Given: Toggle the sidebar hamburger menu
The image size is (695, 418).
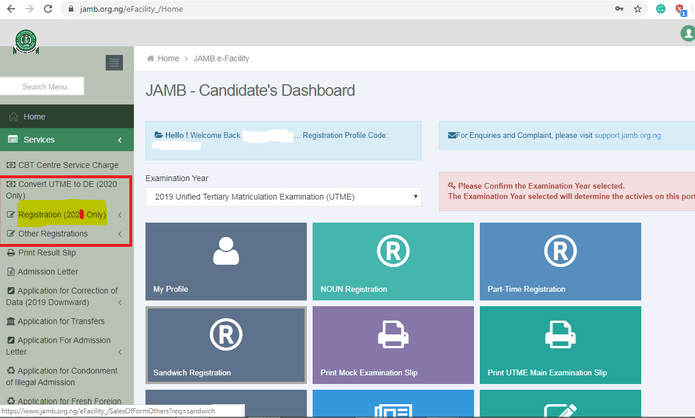Looking at the screenshot, I should click(114, 63).
